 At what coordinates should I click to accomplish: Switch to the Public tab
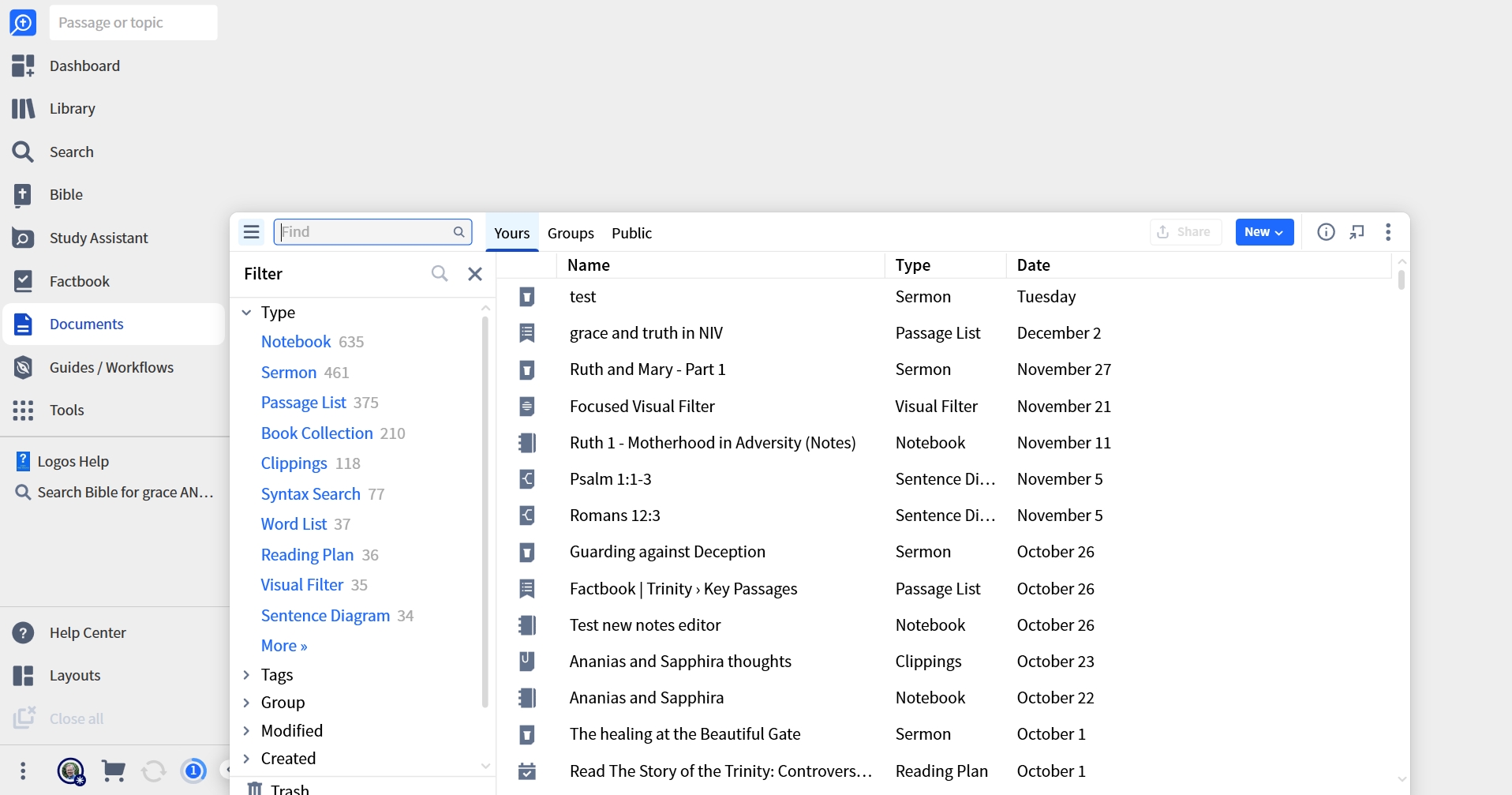click(631, 233)
